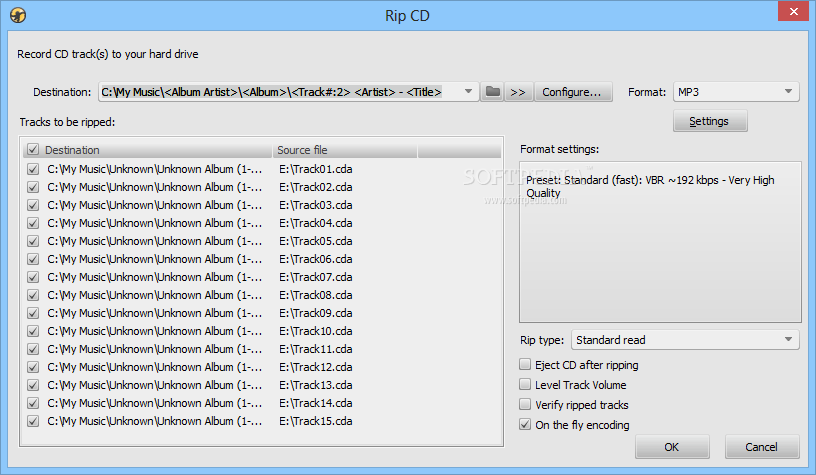This screenshot has width=816, height=475.
Task: Select E:\Track06.cda source file text
Action: [x=316, y=259]
